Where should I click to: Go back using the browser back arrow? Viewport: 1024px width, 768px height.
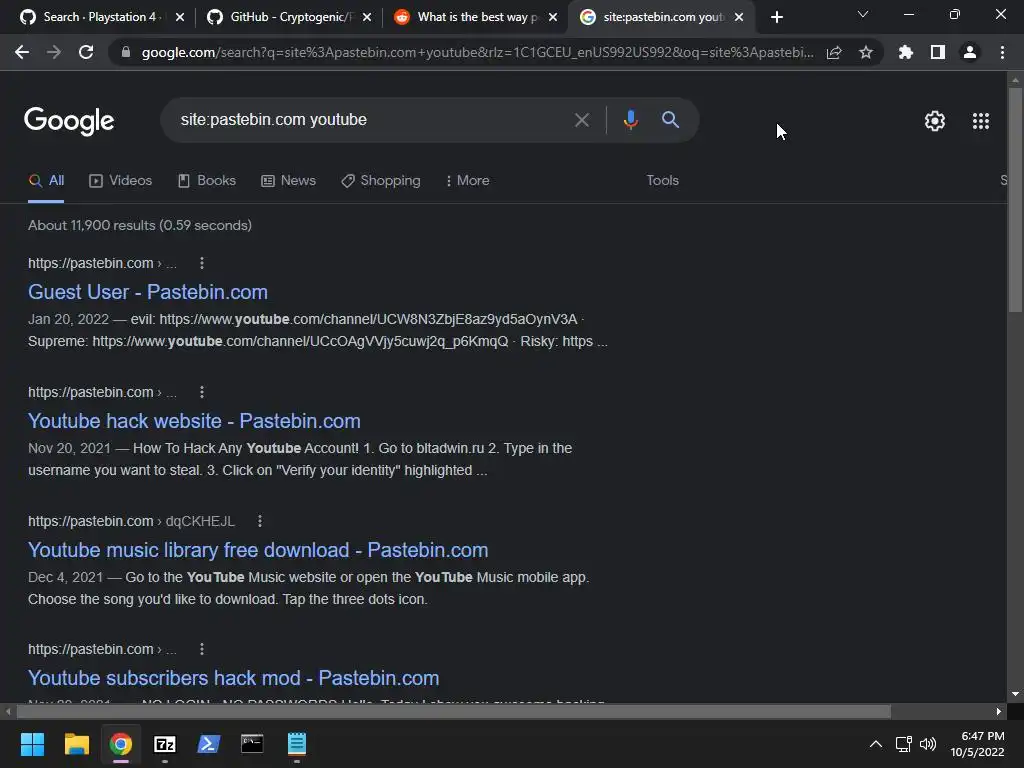[x=22, y=52]
